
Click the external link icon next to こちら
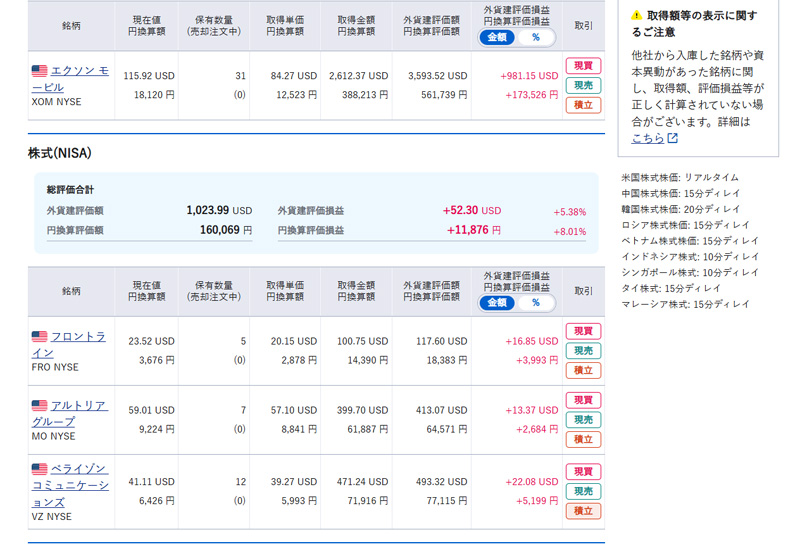(672, 139)
